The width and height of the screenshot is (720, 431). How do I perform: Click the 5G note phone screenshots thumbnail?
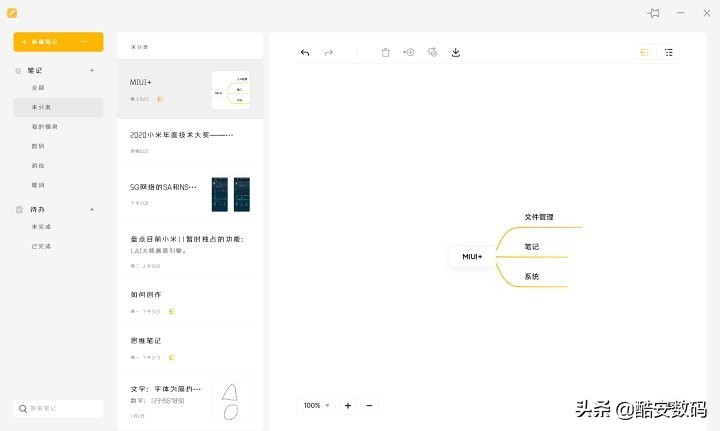click(x=231, y=195)
